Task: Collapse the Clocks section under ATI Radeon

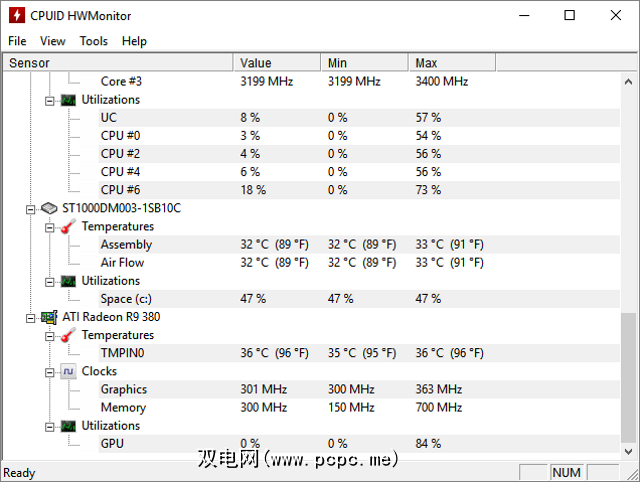Action: click(x=50, y=371)
